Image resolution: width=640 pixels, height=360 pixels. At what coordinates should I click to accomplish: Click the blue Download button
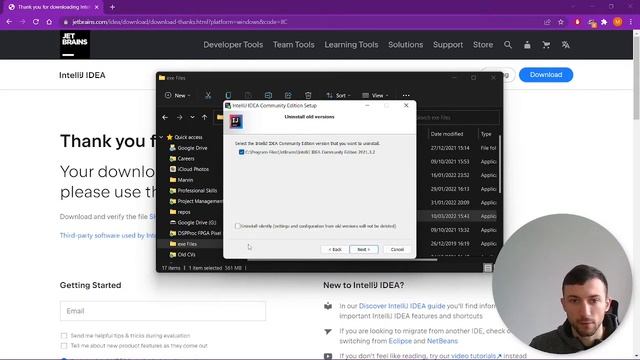[546, 75]
